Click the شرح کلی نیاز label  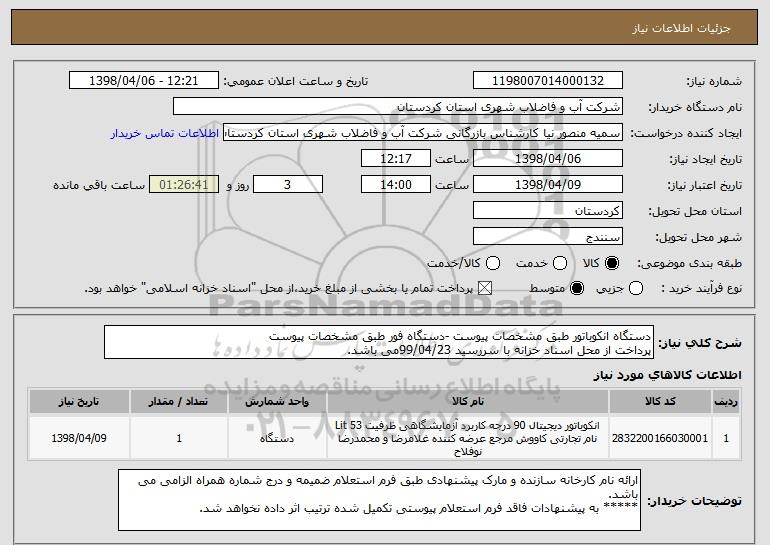[x=700, y=343]
